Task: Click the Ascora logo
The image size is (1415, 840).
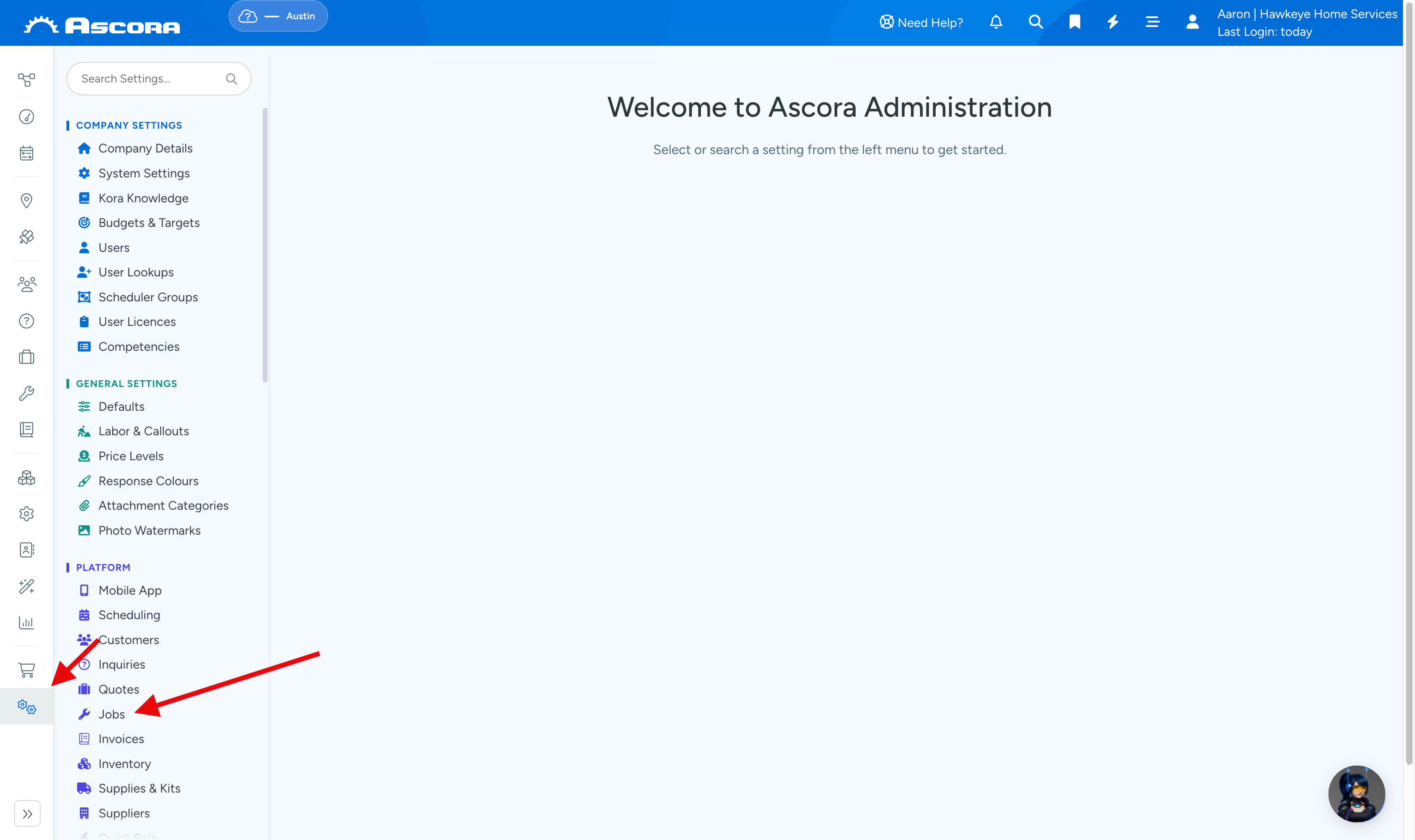Action: click(x=102, y=25)
